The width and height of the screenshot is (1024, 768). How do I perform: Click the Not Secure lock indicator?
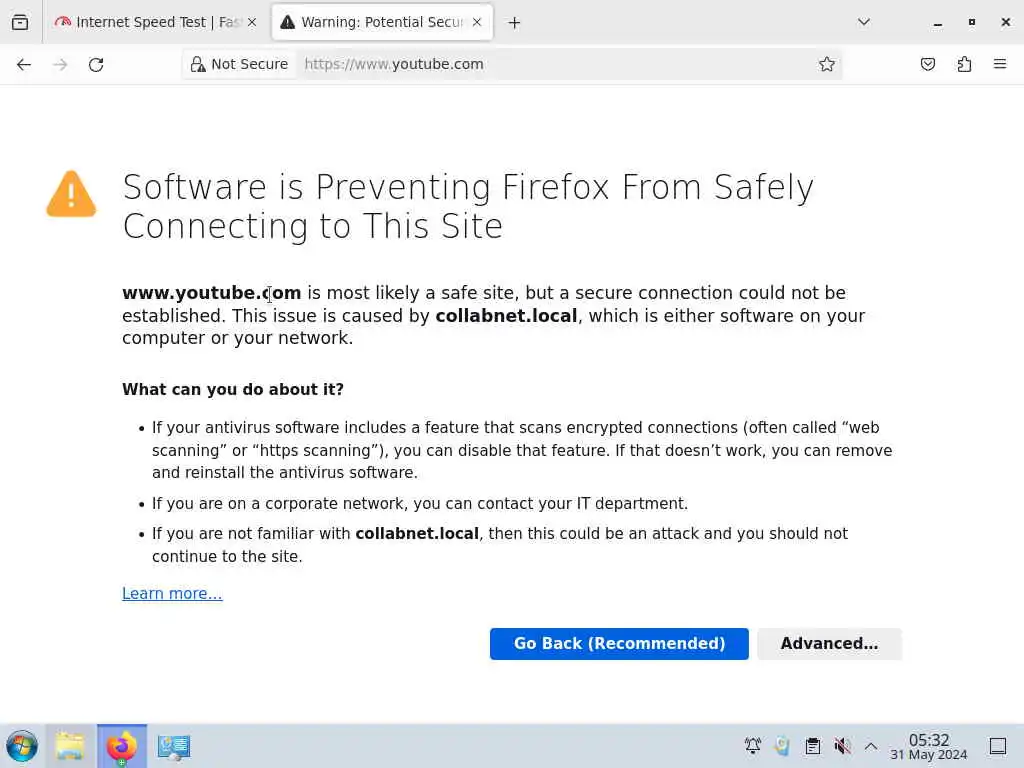click(239, 64)
